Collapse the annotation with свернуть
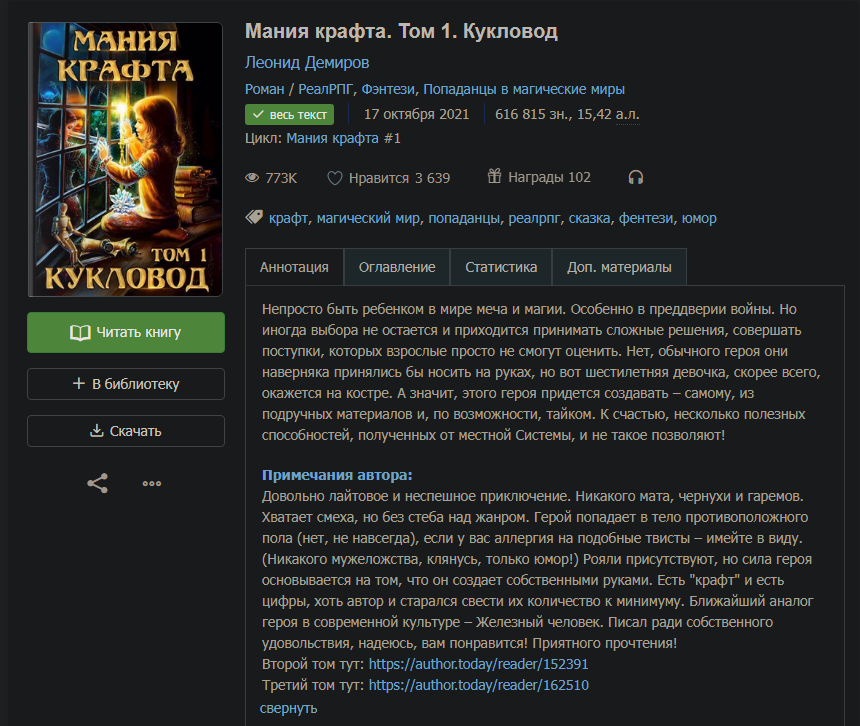 coord(288,708)
